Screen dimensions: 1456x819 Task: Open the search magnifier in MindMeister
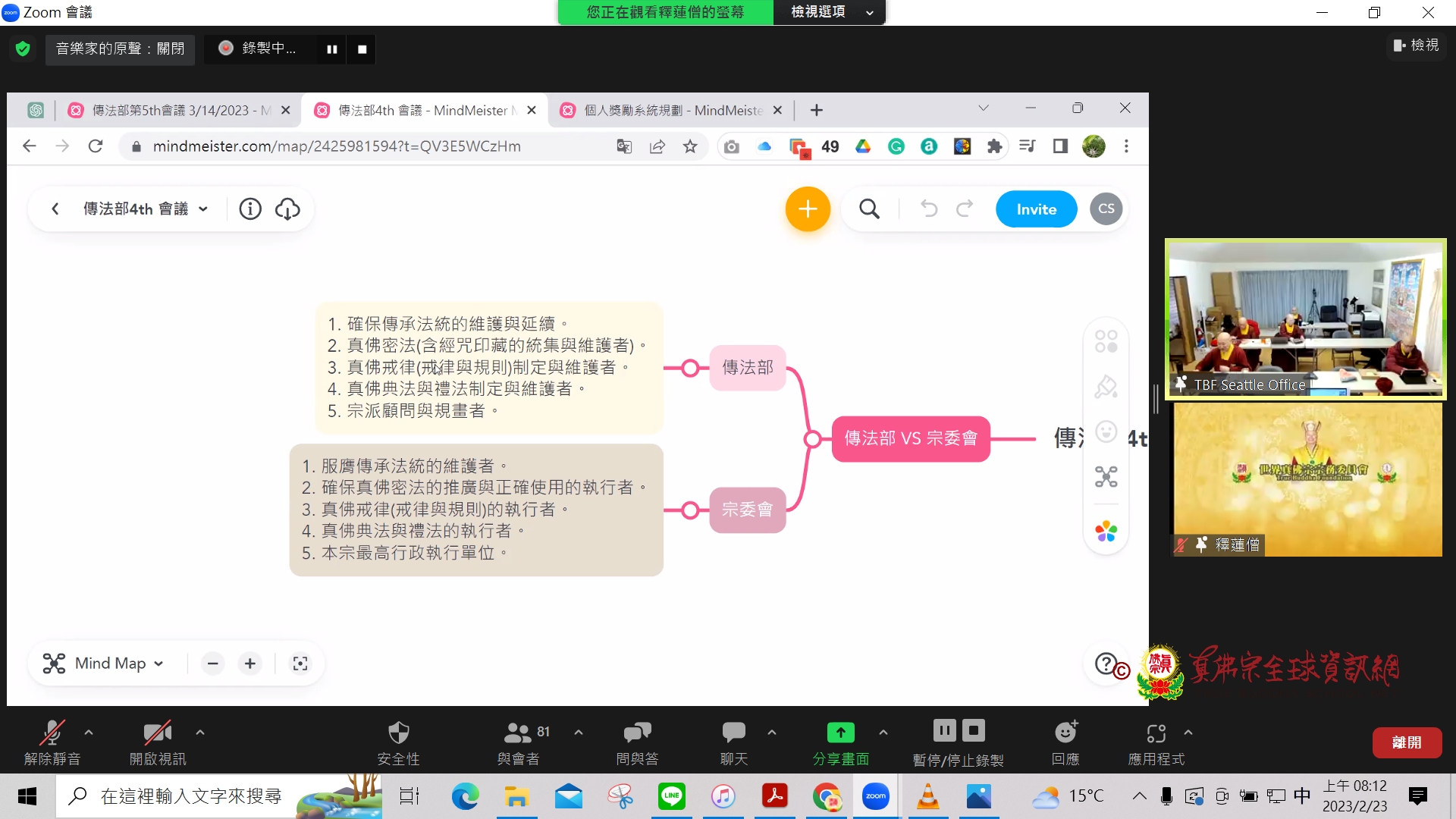pyautogui.click(x=869, y=209)
